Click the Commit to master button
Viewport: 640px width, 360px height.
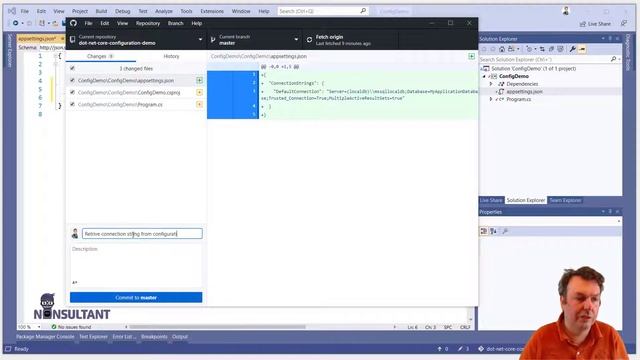pyautogui.click(x=136, y=297)
